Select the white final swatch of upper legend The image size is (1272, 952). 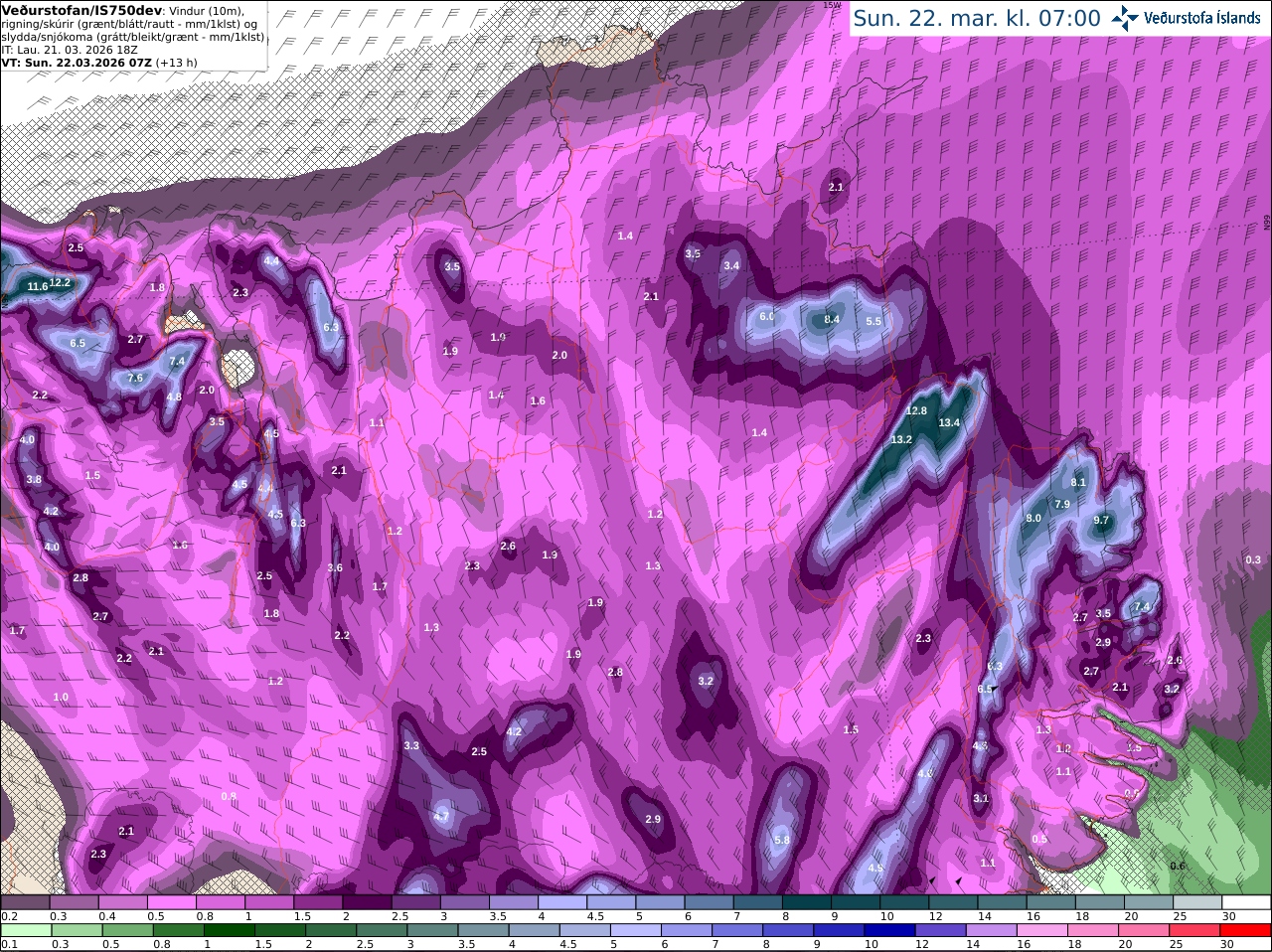click(x=1247, y=902)
